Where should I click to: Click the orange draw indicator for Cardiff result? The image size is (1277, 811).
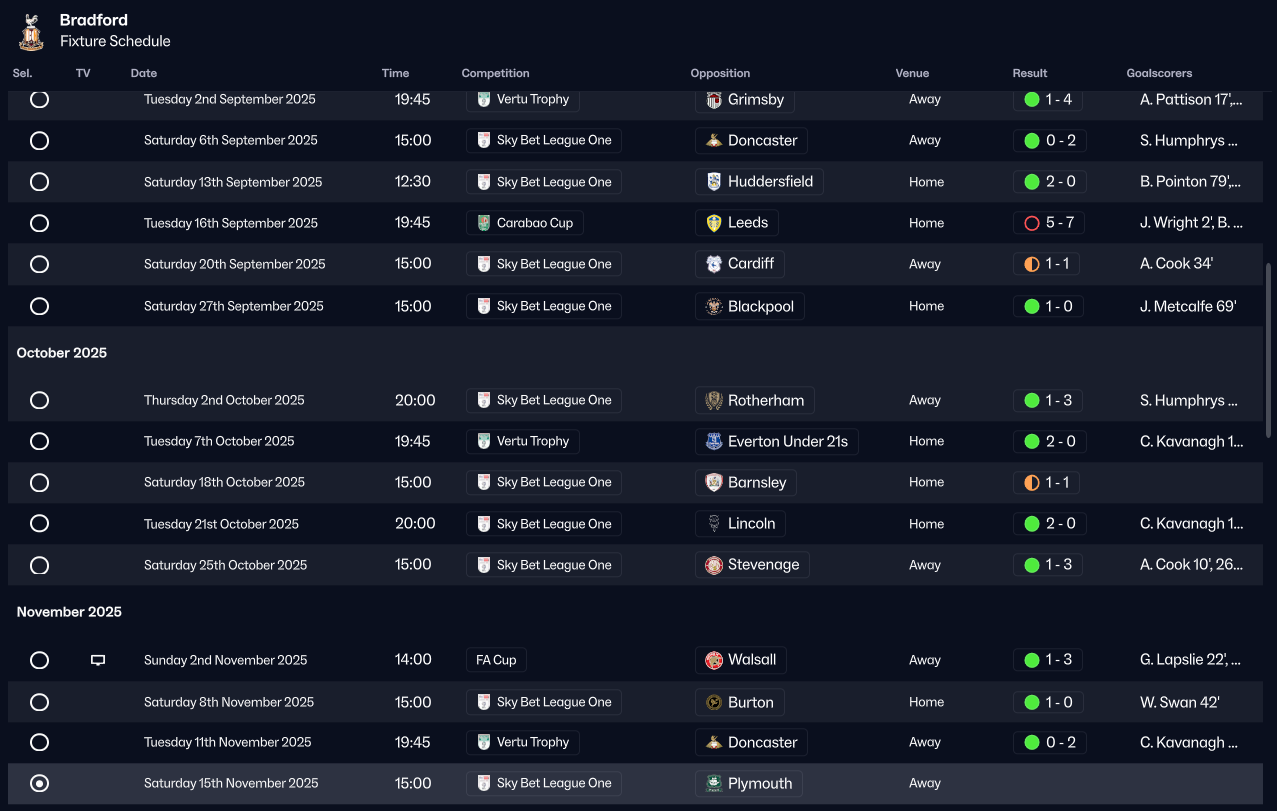tap(1032, 264)
